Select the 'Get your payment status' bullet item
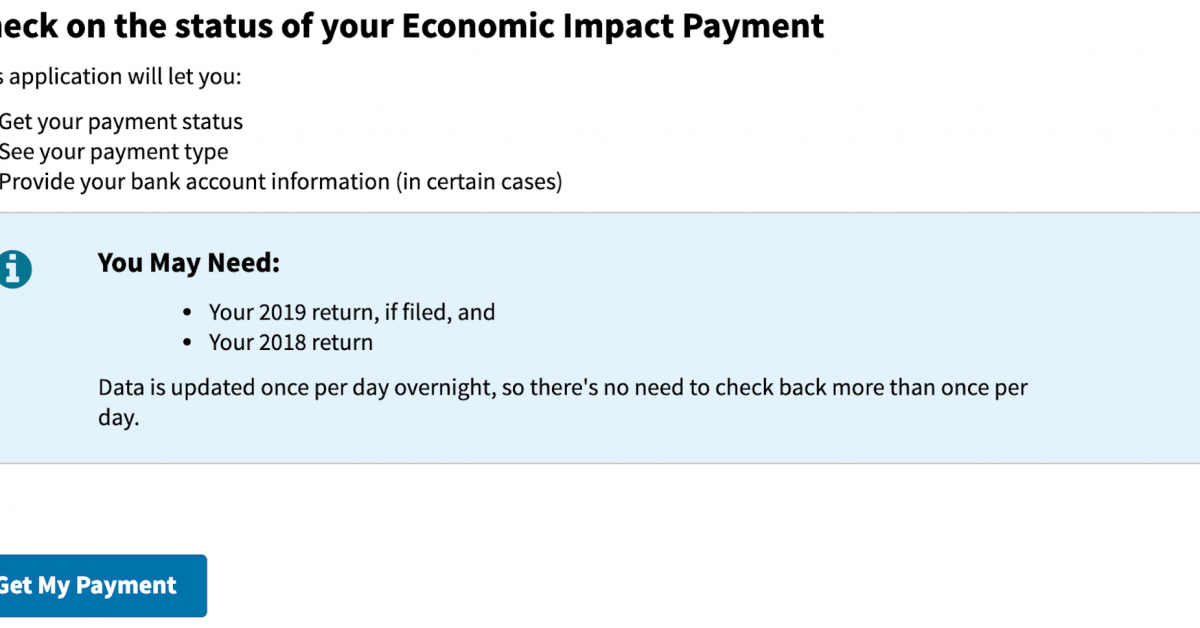The height and width of the screenshot is (628, 1200). 122,121
